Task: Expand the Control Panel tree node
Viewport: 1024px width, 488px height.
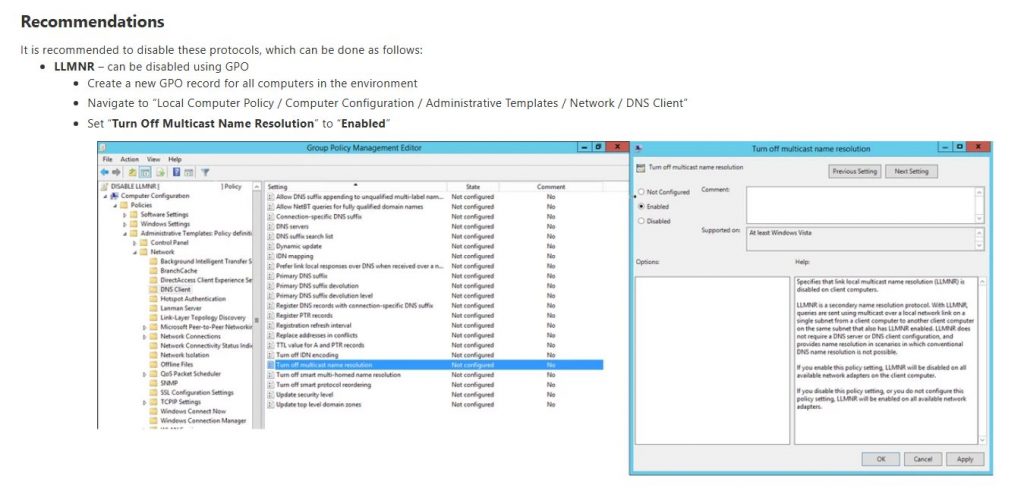Action: click(134, 243)
